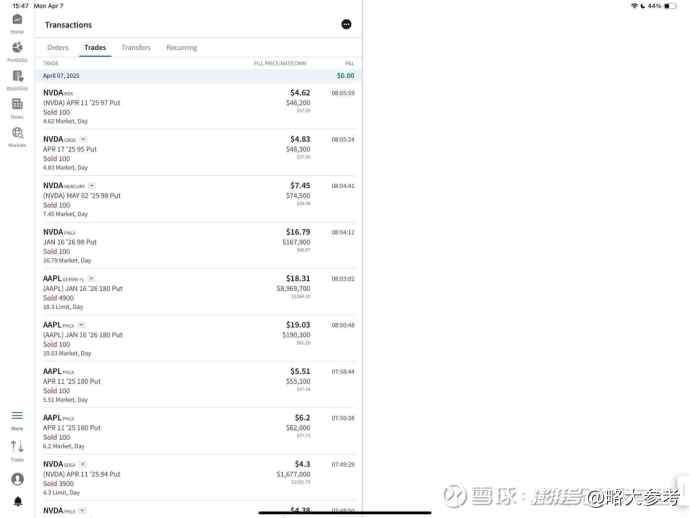Open the News icon in sidebar
Image resolution: width=690 pixels, height=518 pixels.
[x=17, y=104]
